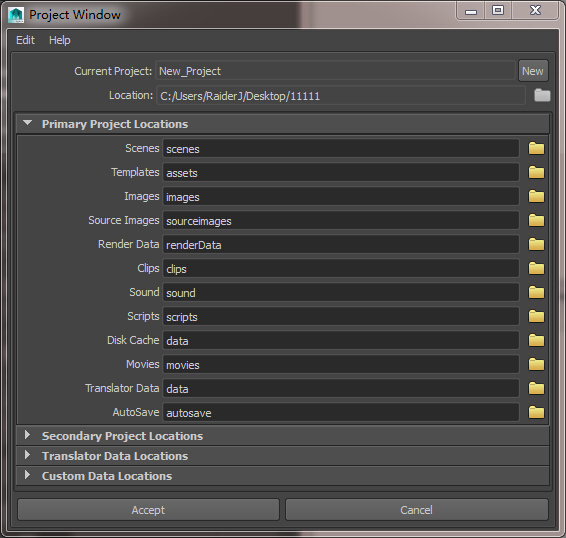This screenshot has height=538, width=566.
Task: Browse folder for Clips location
Action: tap(536, 268)
